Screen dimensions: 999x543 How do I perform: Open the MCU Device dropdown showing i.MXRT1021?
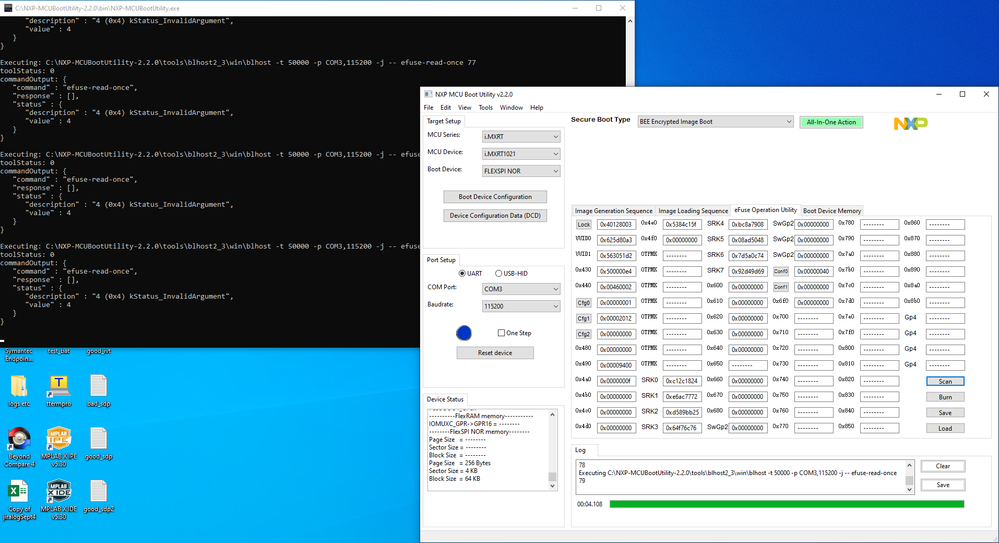[521, 154]
